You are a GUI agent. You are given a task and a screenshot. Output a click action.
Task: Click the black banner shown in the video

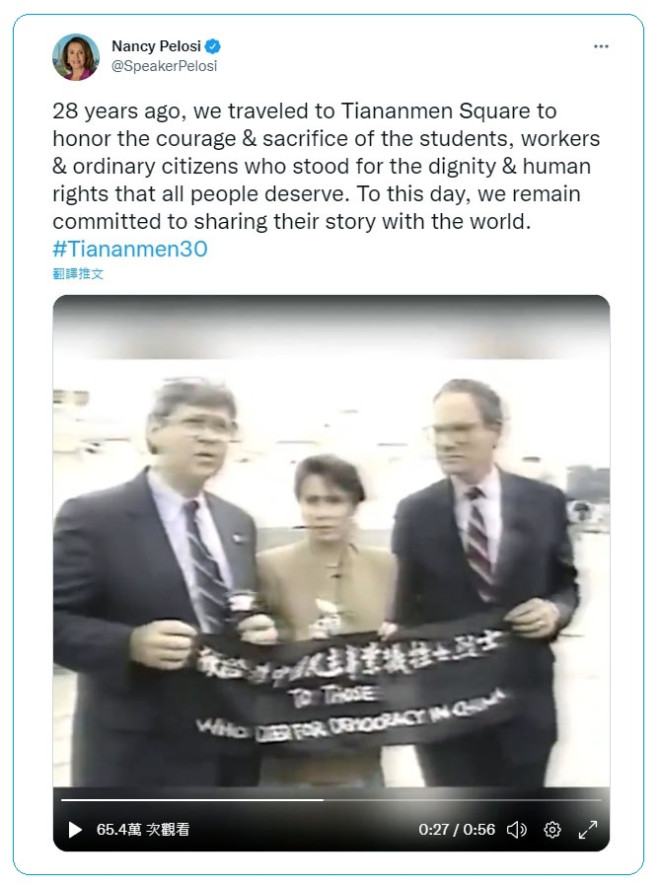350,687
